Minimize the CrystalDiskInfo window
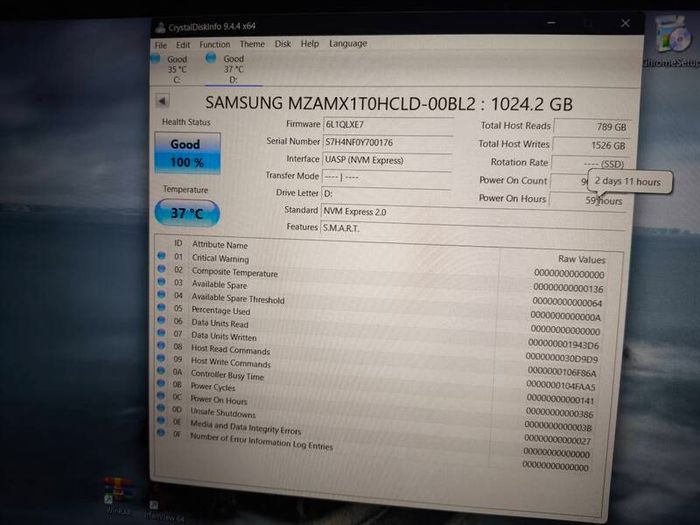 551,22
